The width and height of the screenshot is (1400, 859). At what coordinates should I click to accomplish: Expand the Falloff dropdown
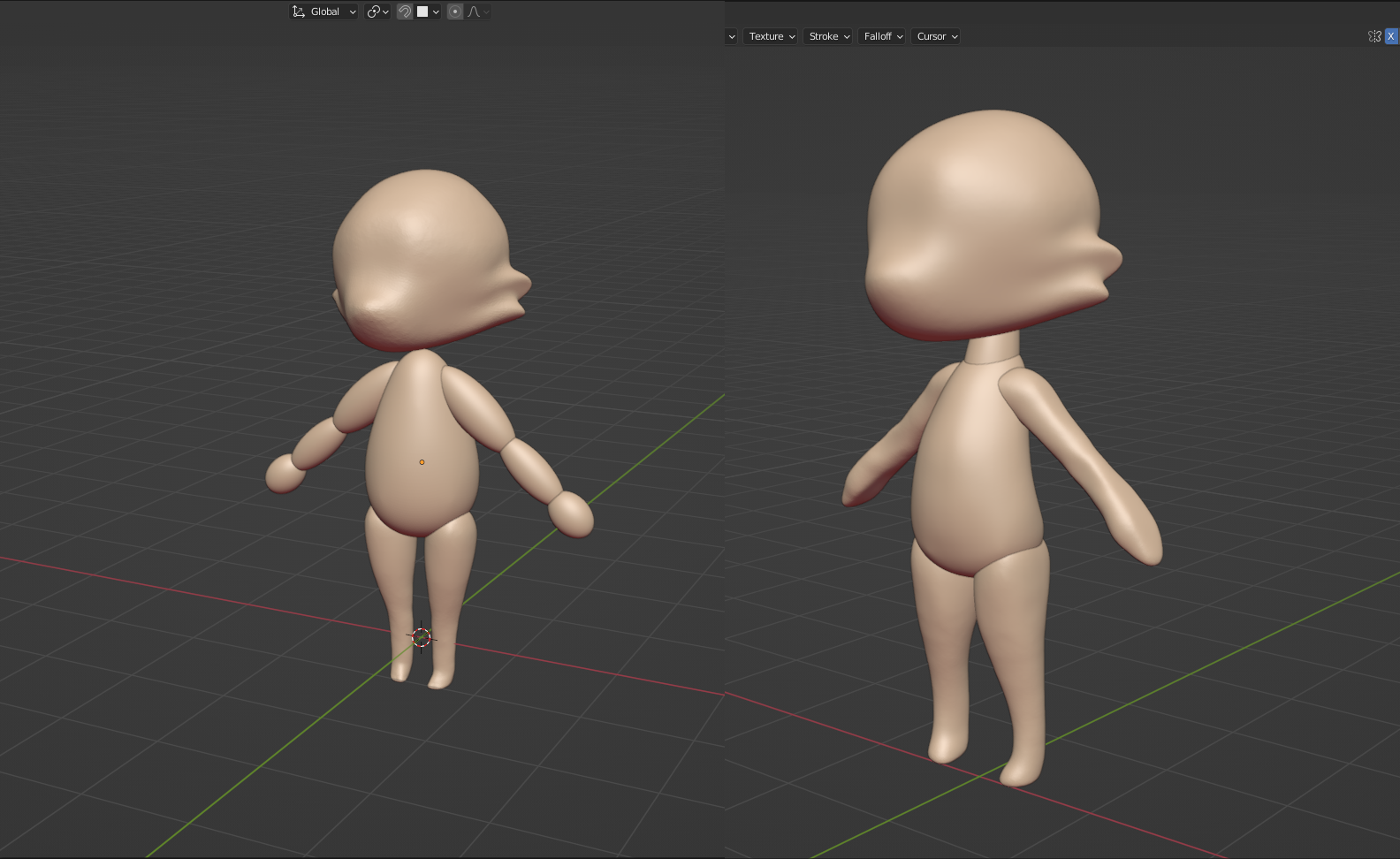point(882,36)
